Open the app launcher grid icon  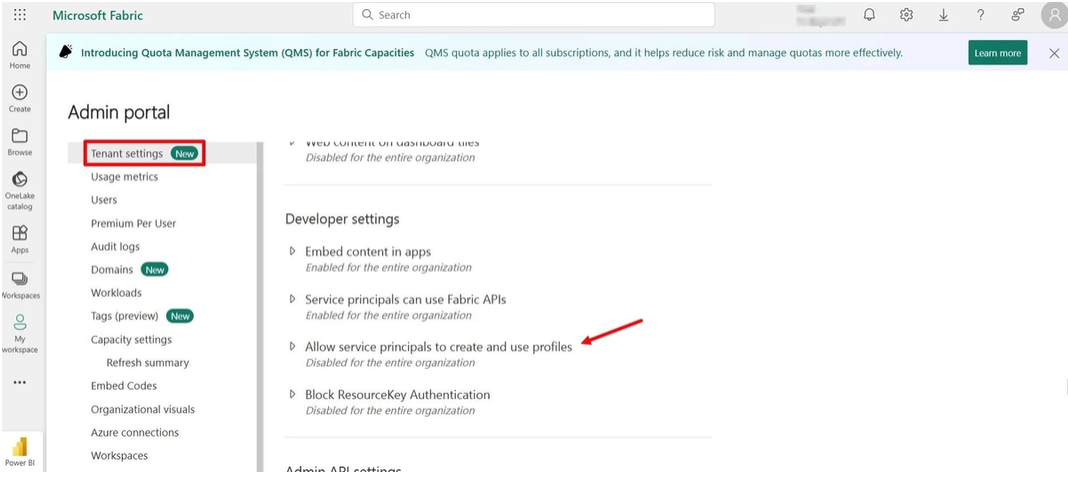coord(20,15)
